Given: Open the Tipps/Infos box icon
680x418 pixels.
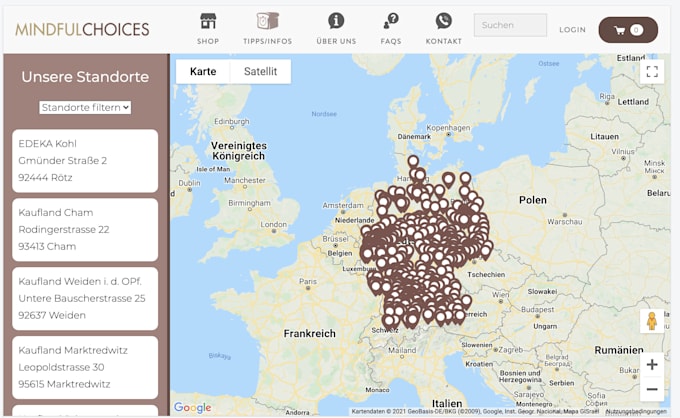Looking at the screenshot, I should click(x=267, y=20).
